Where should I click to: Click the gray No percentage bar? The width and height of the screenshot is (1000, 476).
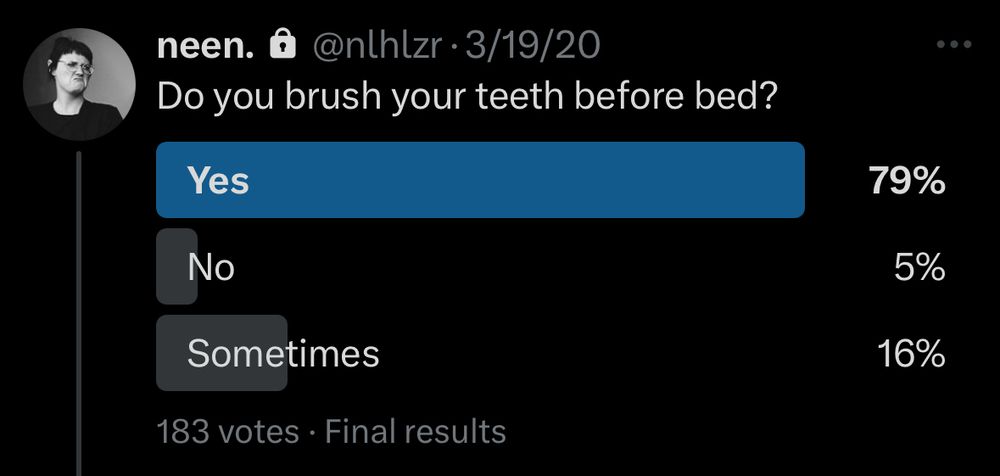177,267
